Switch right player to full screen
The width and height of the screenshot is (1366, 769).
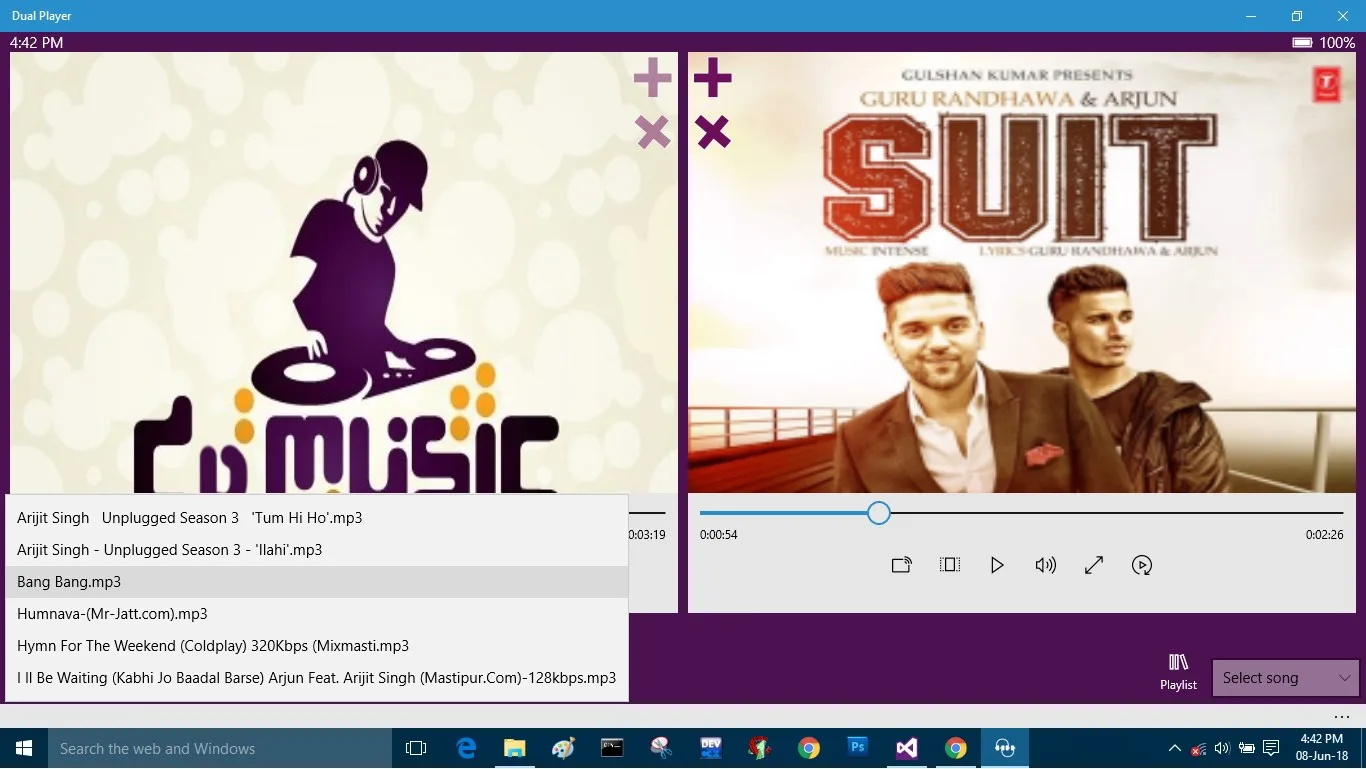[x=1094, y=565]
